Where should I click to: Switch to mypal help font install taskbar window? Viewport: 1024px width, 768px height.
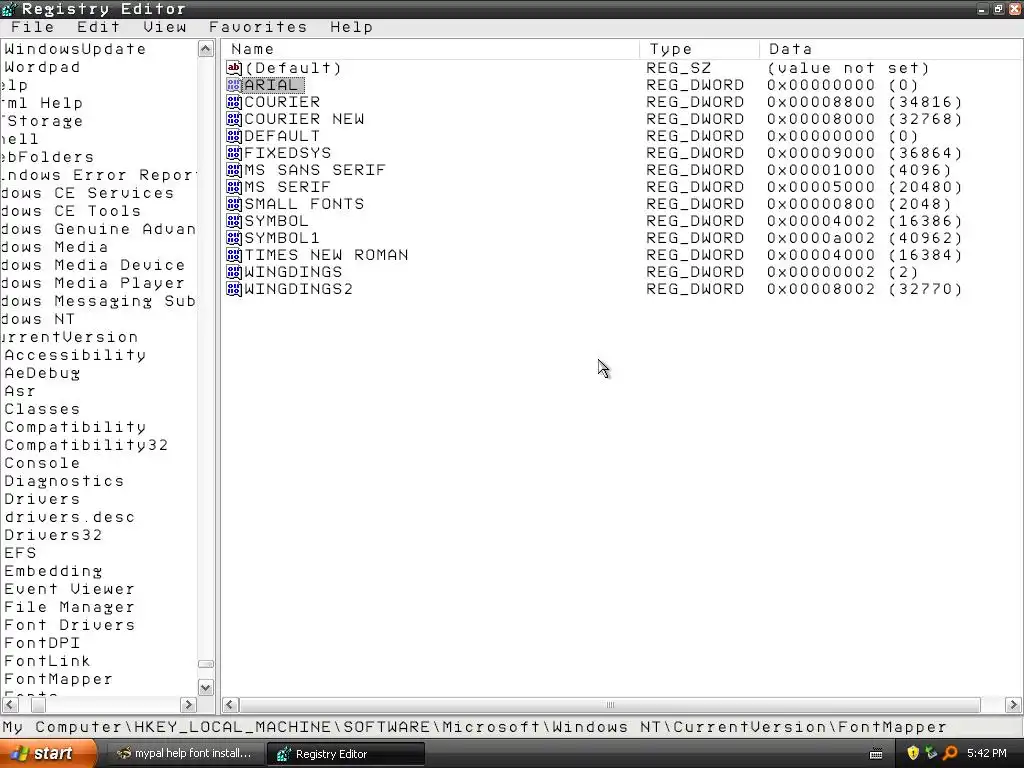pyautogui.click(x=184, y=753)
